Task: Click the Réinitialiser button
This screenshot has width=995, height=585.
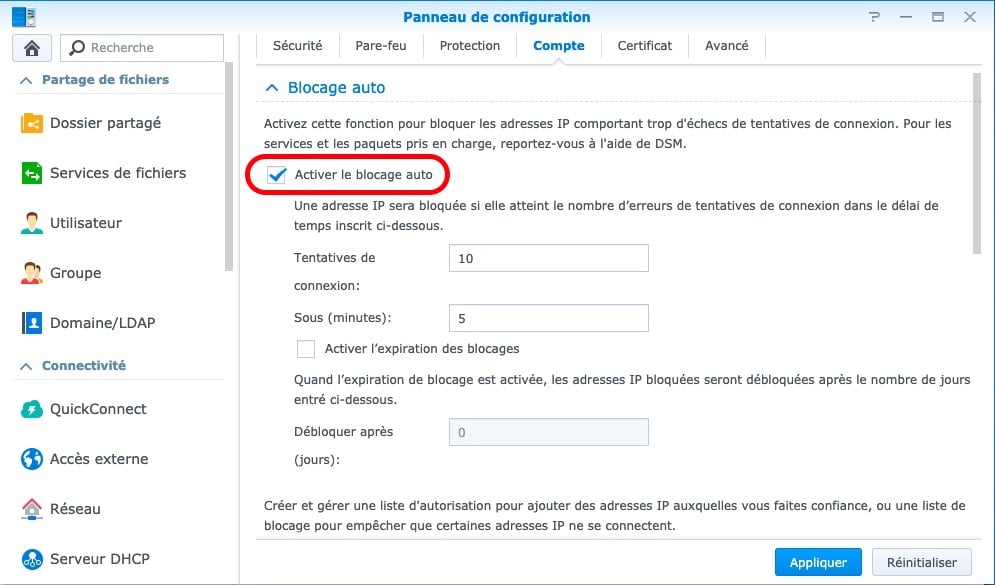Action: pyautogui.click(x=921, y=562)
